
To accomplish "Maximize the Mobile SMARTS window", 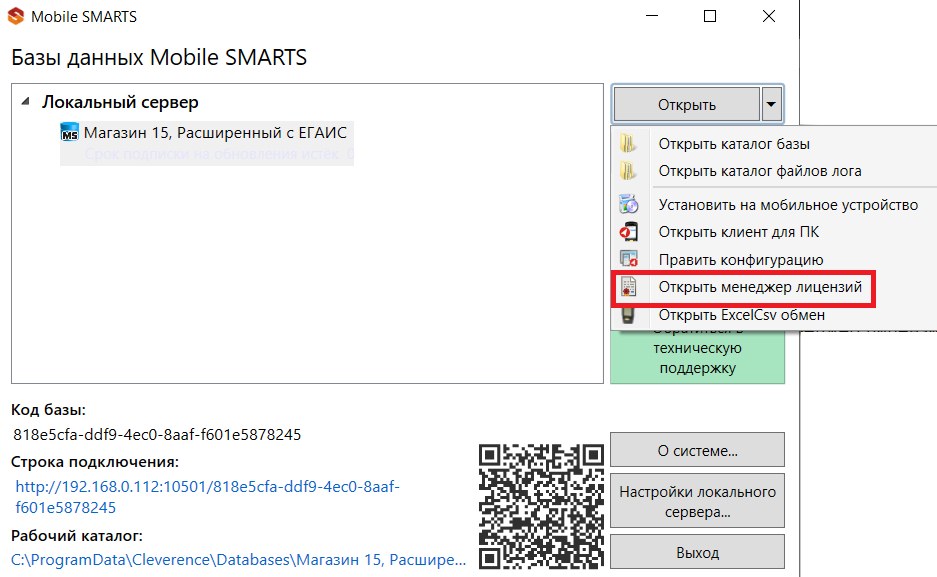I will point(710,16).
